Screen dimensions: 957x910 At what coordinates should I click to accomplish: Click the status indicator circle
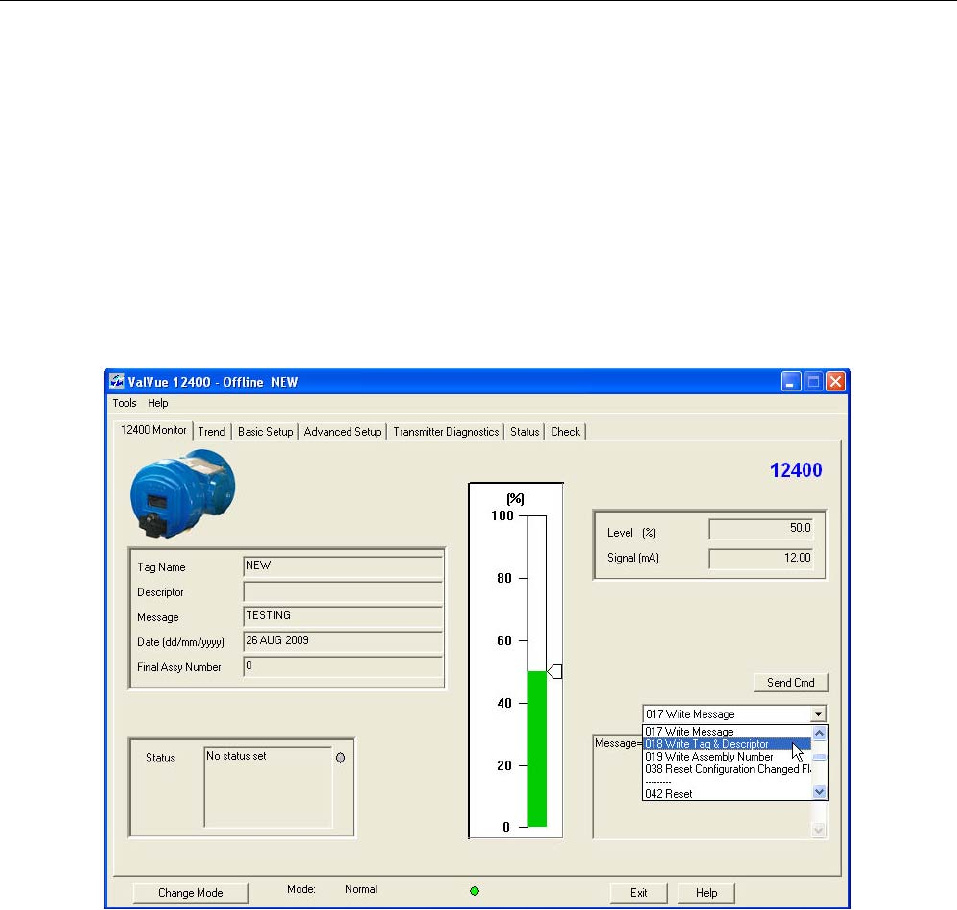[341, 757]
